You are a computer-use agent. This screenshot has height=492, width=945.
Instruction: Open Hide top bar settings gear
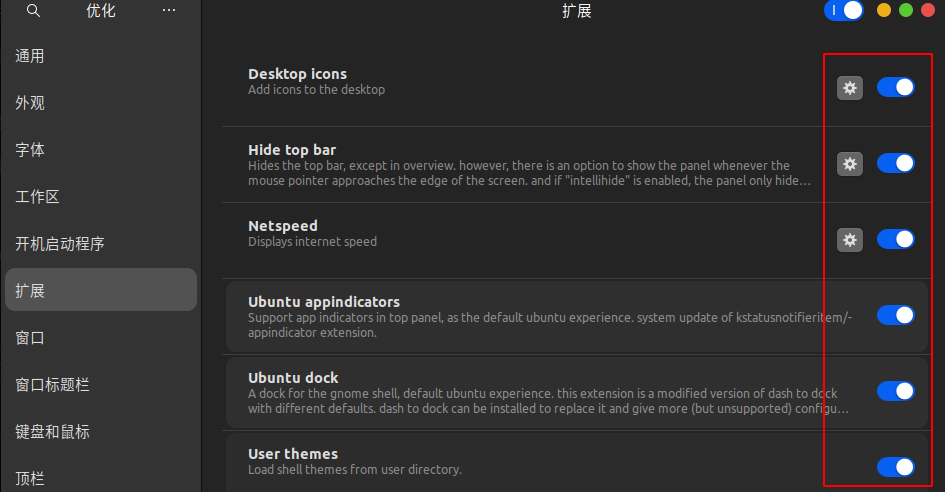click(x=850, y=164)
